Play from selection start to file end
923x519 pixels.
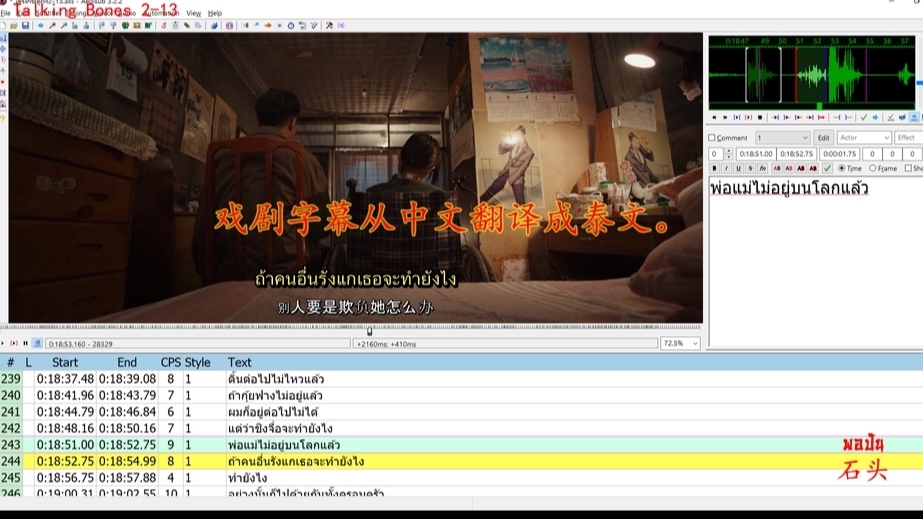pyautogui.click(x=821, y=117)
